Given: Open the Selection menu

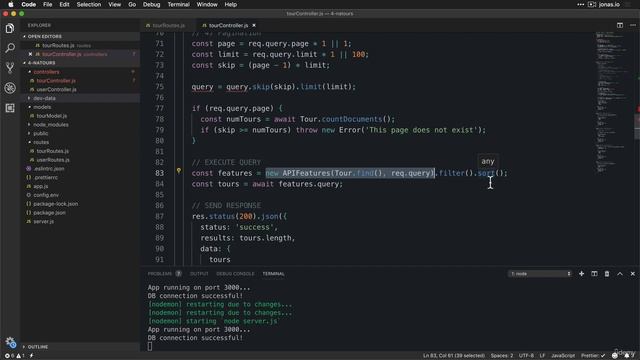Looking at the screenshot, I should [x=89, y=4].
